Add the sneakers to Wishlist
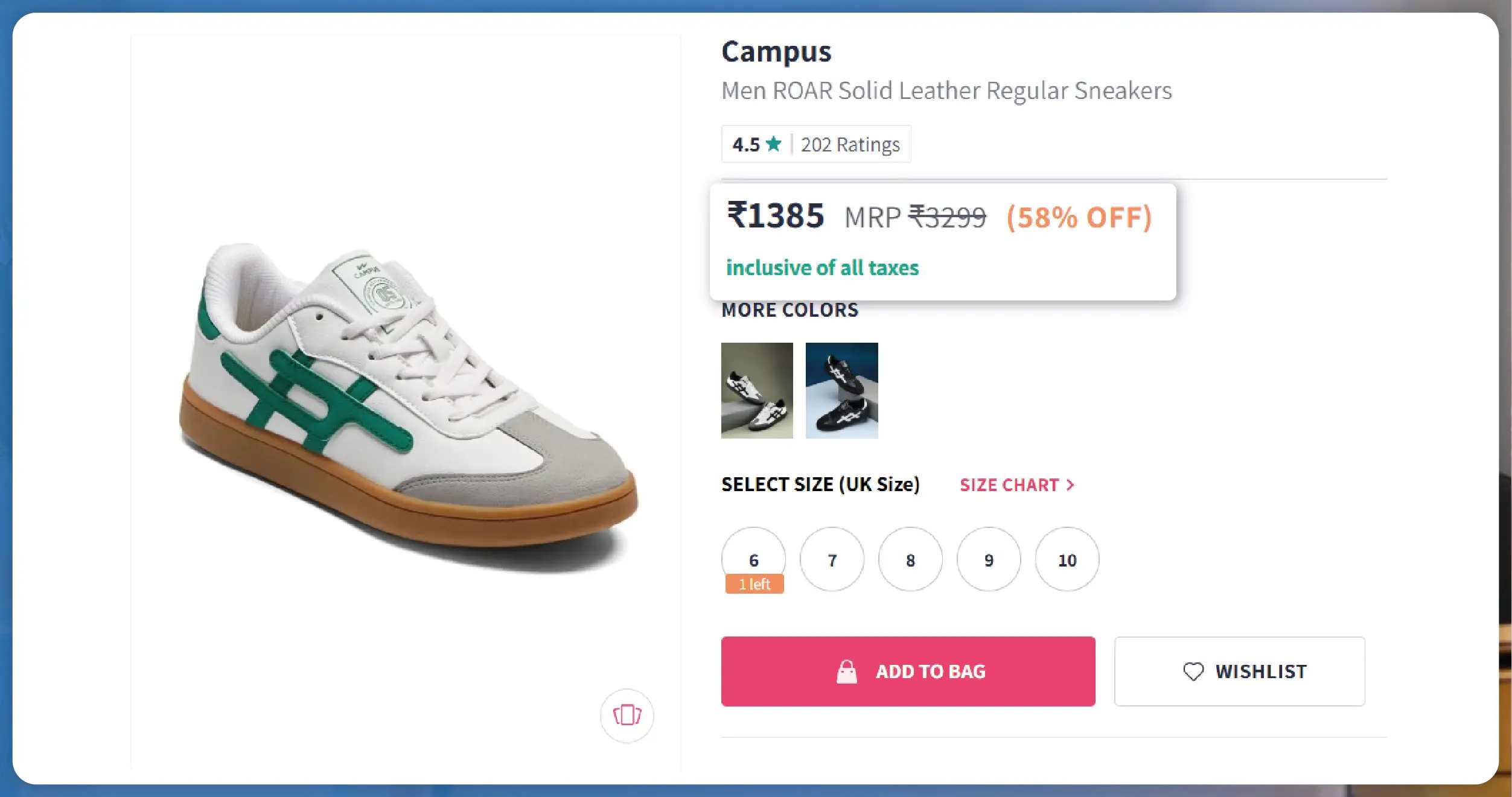This screenshot has width=1512, height=797. tap(1239, 672)
